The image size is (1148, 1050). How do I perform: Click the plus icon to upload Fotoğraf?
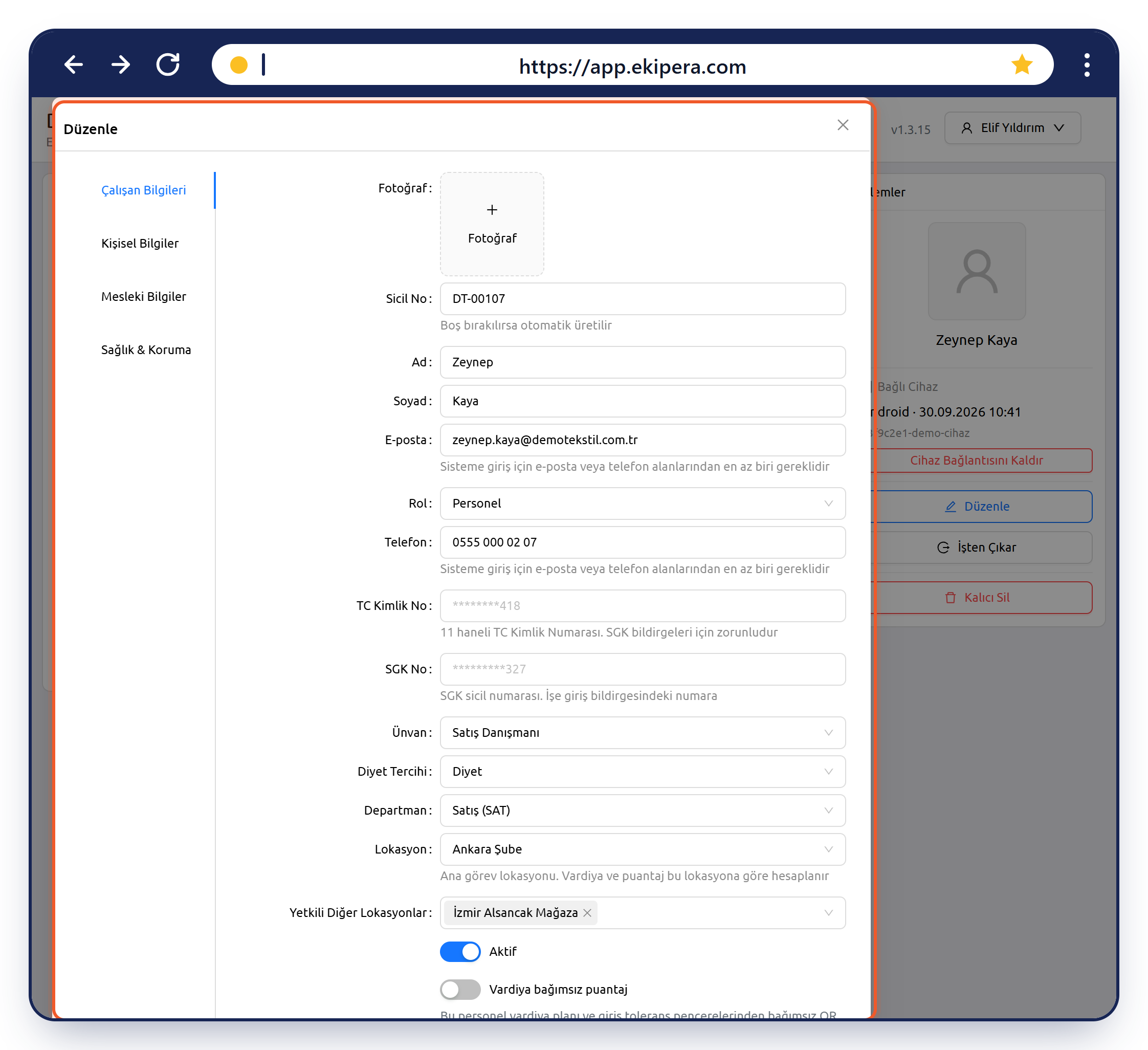point(492,210)
